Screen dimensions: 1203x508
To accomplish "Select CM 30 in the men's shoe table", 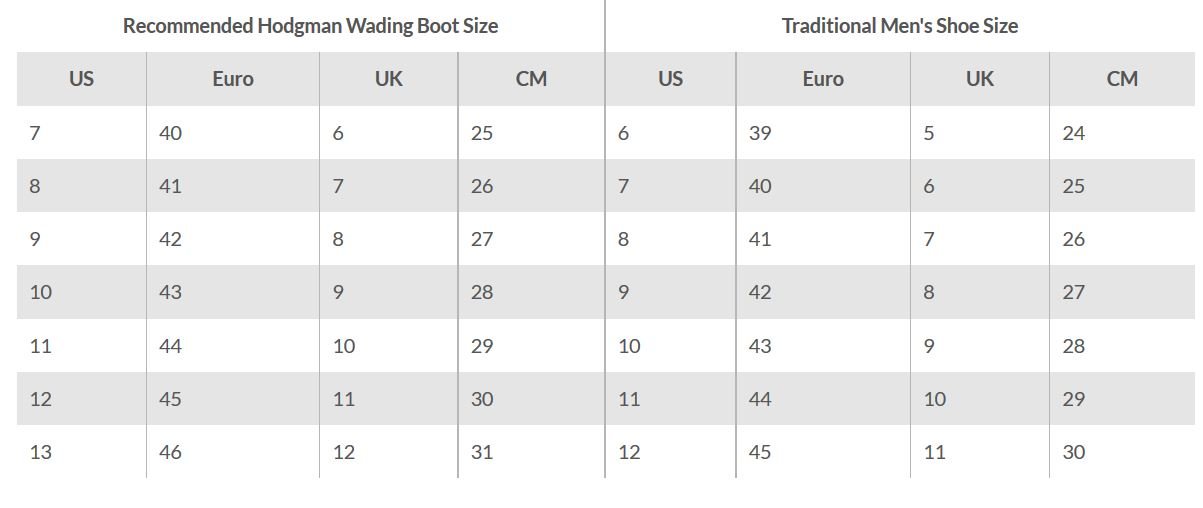I will point(1073,452).
